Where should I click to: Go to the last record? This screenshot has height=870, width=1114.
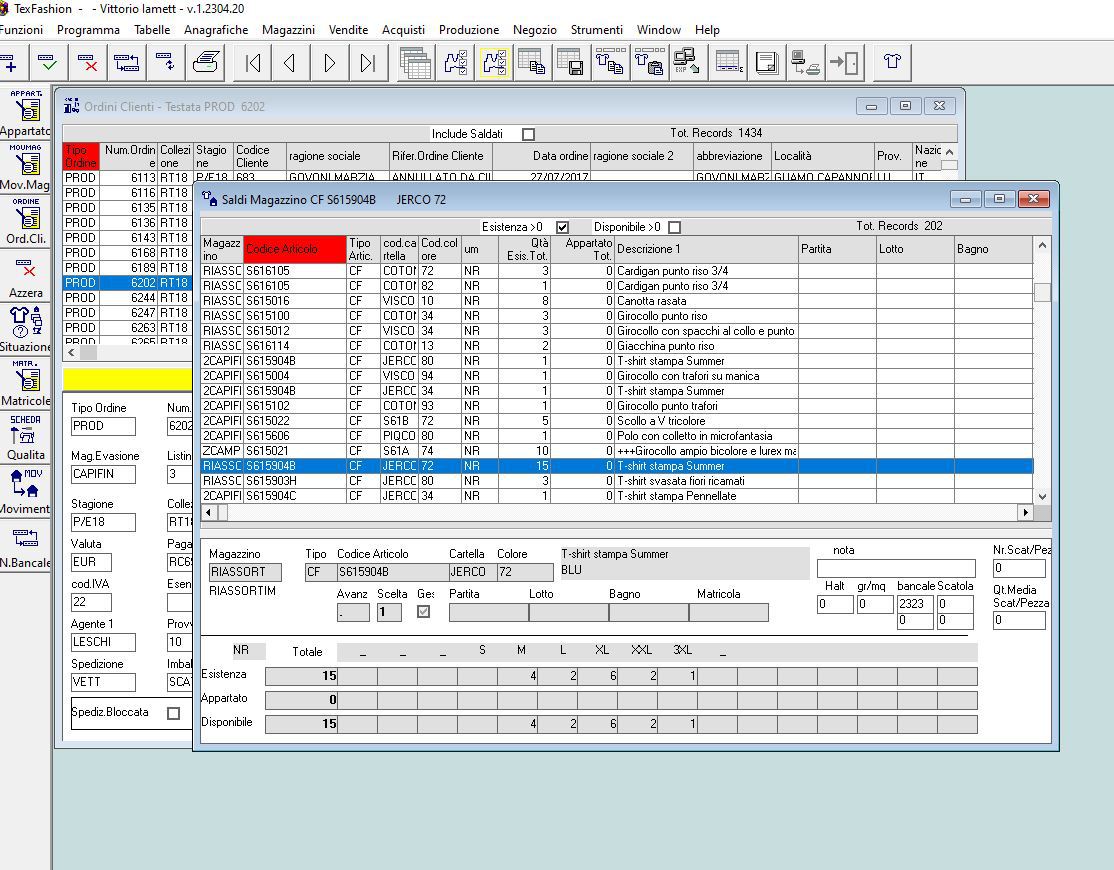click(x=368, y=63)
